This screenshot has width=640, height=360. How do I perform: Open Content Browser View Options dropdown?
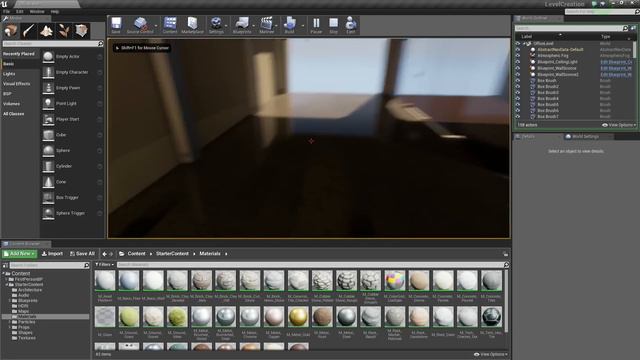(491, 354)
